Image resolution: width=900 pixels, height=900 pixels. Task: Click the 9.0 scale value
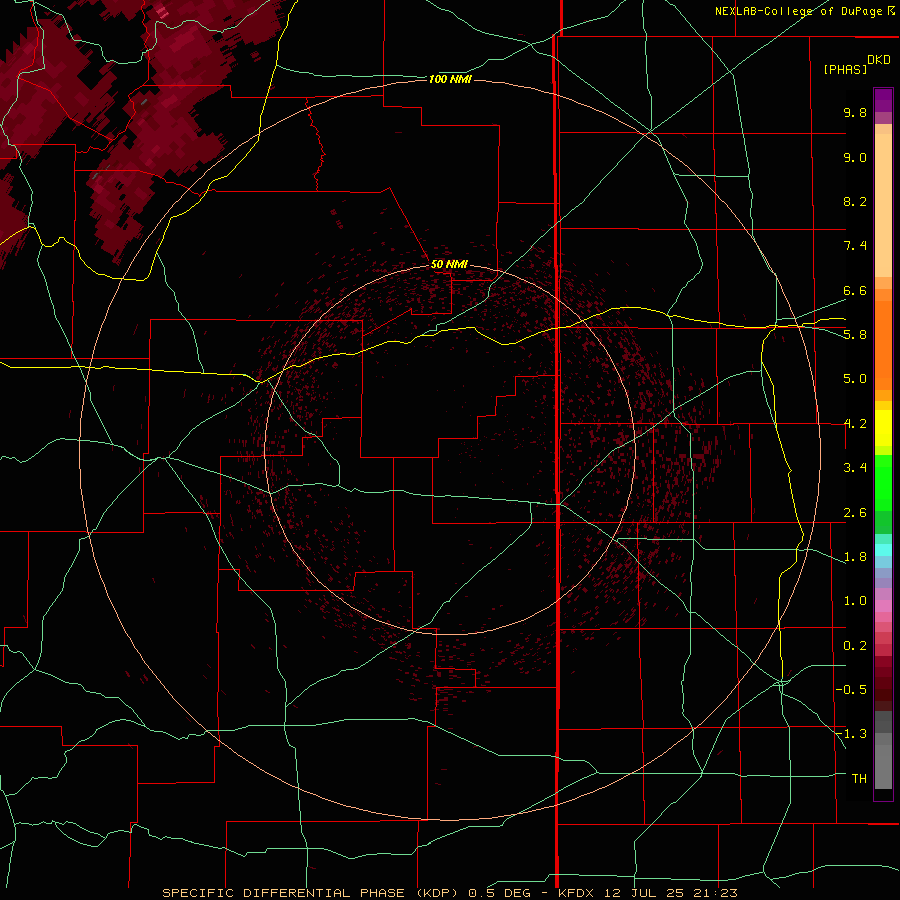pyautogui.click(x=855, y=157)
